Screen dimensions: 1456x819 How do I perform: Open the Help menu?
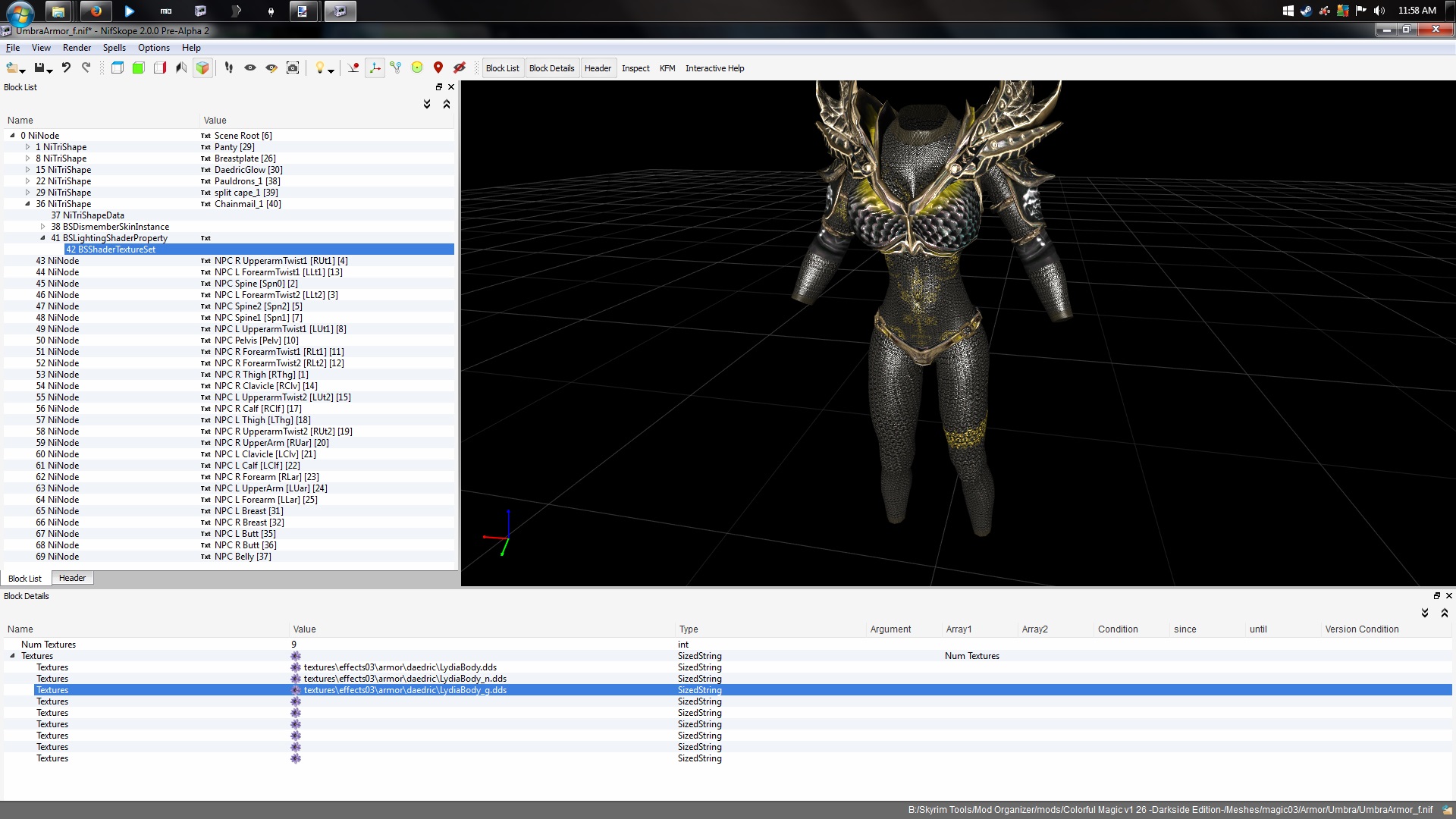(191, 48)
